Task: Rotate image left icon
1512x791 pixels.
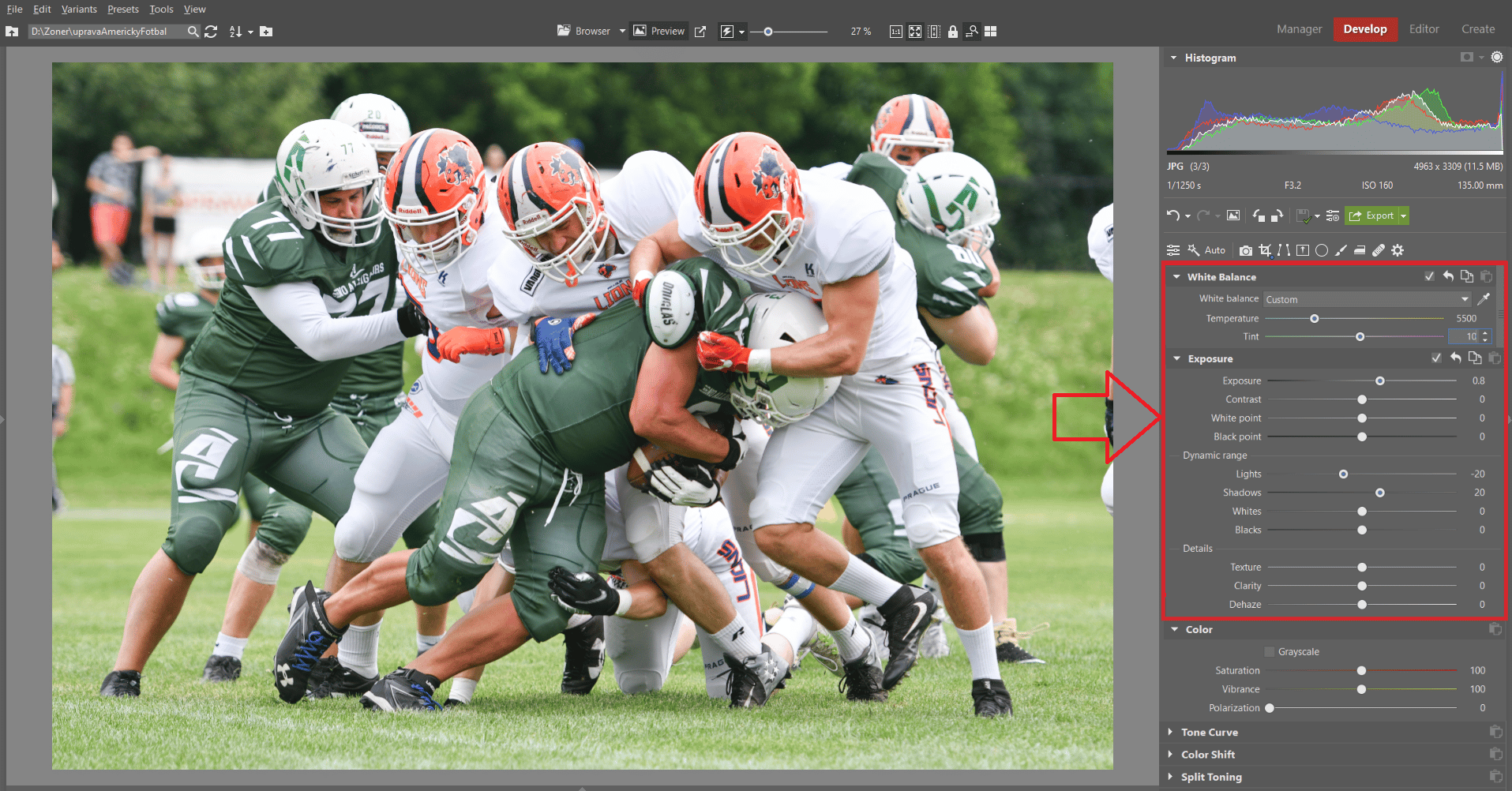Action: (1259, 216)
